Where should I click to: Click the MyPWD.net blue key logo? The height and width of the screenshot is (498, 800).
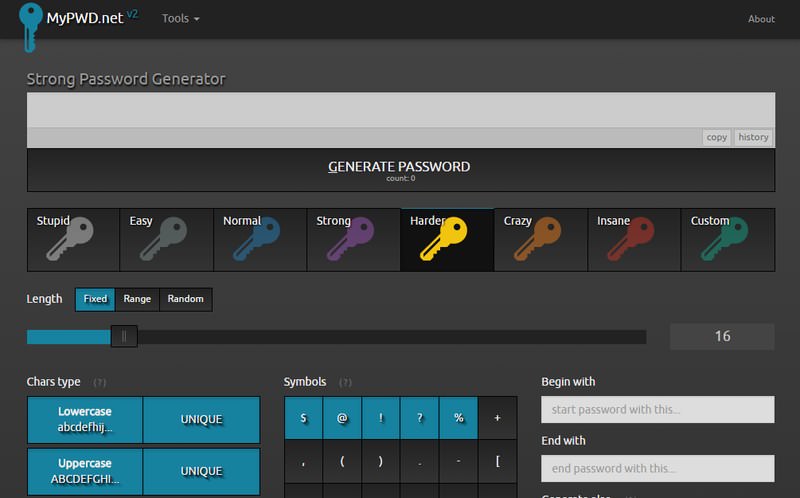point(30,27)
